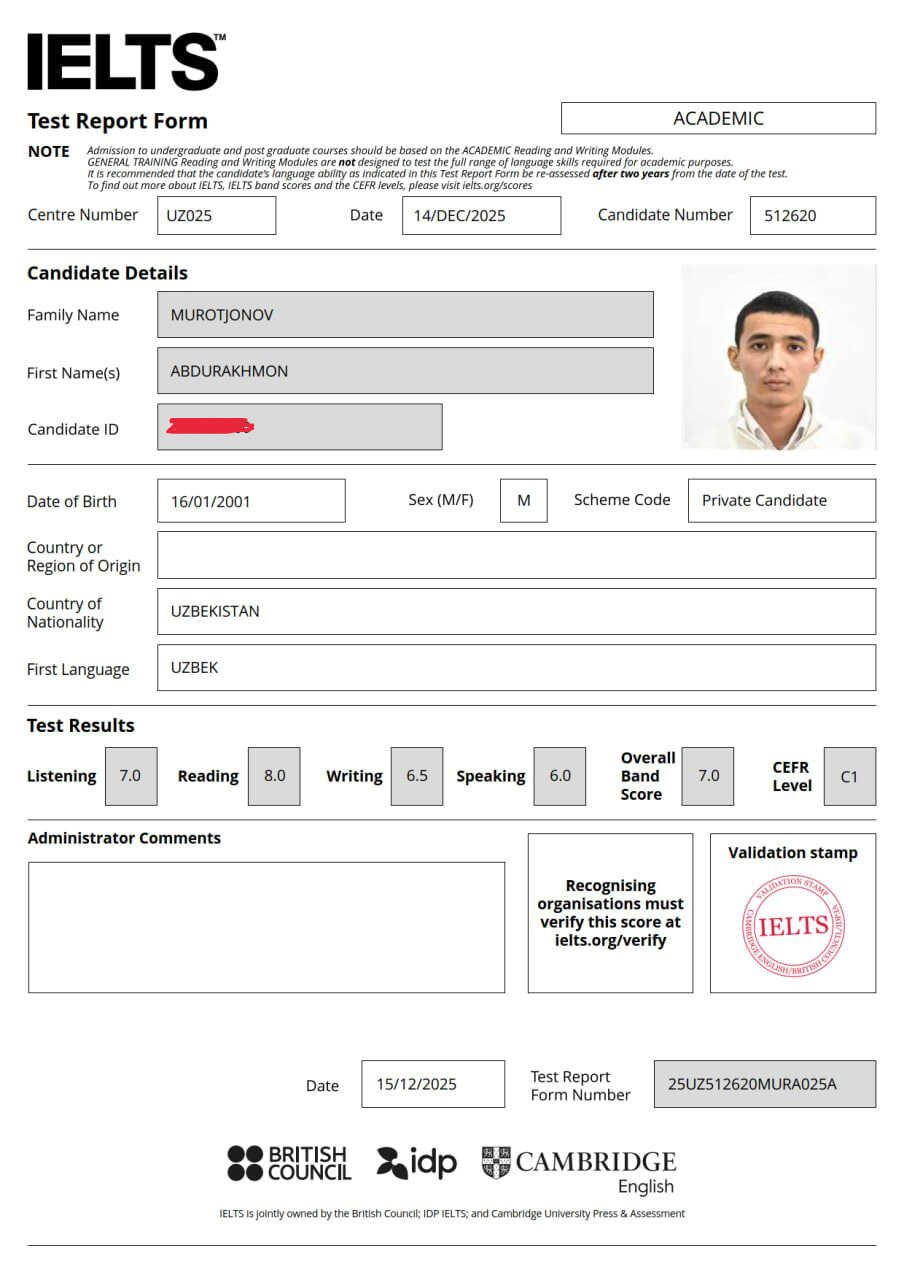Screen dimensions: 904x1280
Task: Click the test date field 14/DEC/2025
Action: click(x=481, y=216)
